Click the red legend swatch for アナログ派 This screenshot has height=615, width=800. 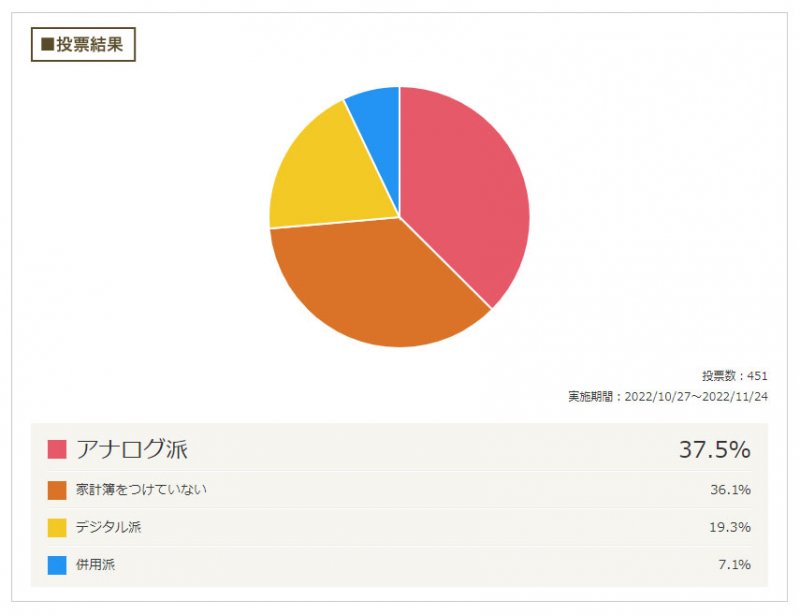pyautogui.click(x=57, y=450)
